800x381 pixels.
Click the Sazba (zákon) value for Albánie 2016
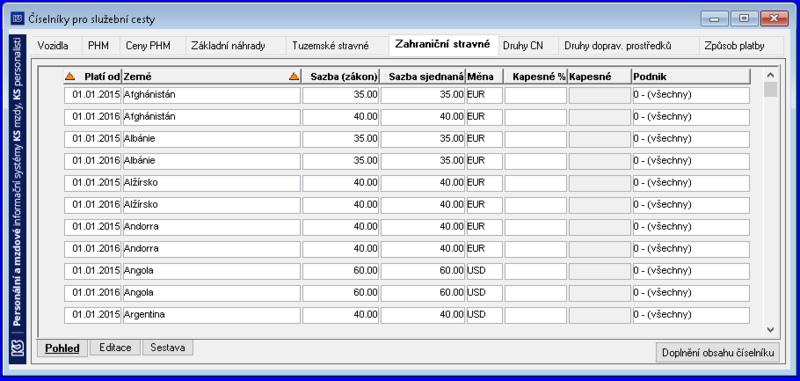click(340, 160)
